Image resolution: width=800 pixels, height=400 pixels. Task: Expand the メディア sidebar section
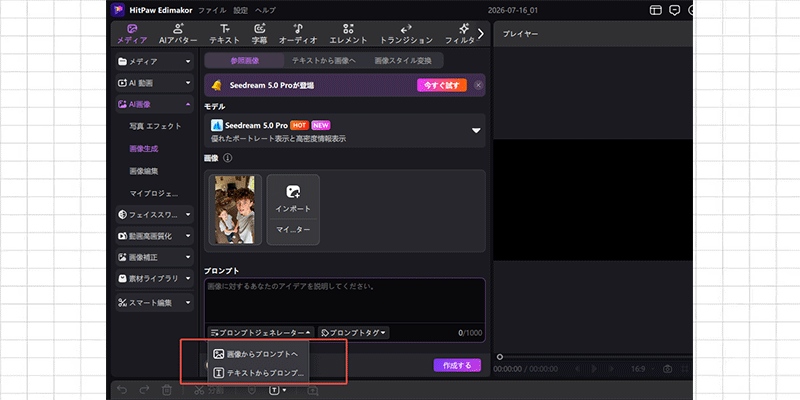coord(155,61)
